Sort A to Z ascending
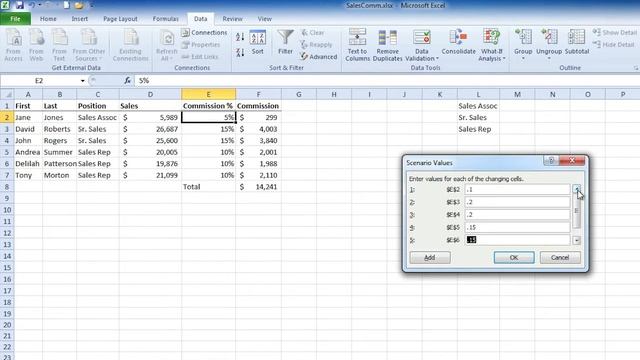Viewport: 640px width, 360px height. (x=240, y=37)
